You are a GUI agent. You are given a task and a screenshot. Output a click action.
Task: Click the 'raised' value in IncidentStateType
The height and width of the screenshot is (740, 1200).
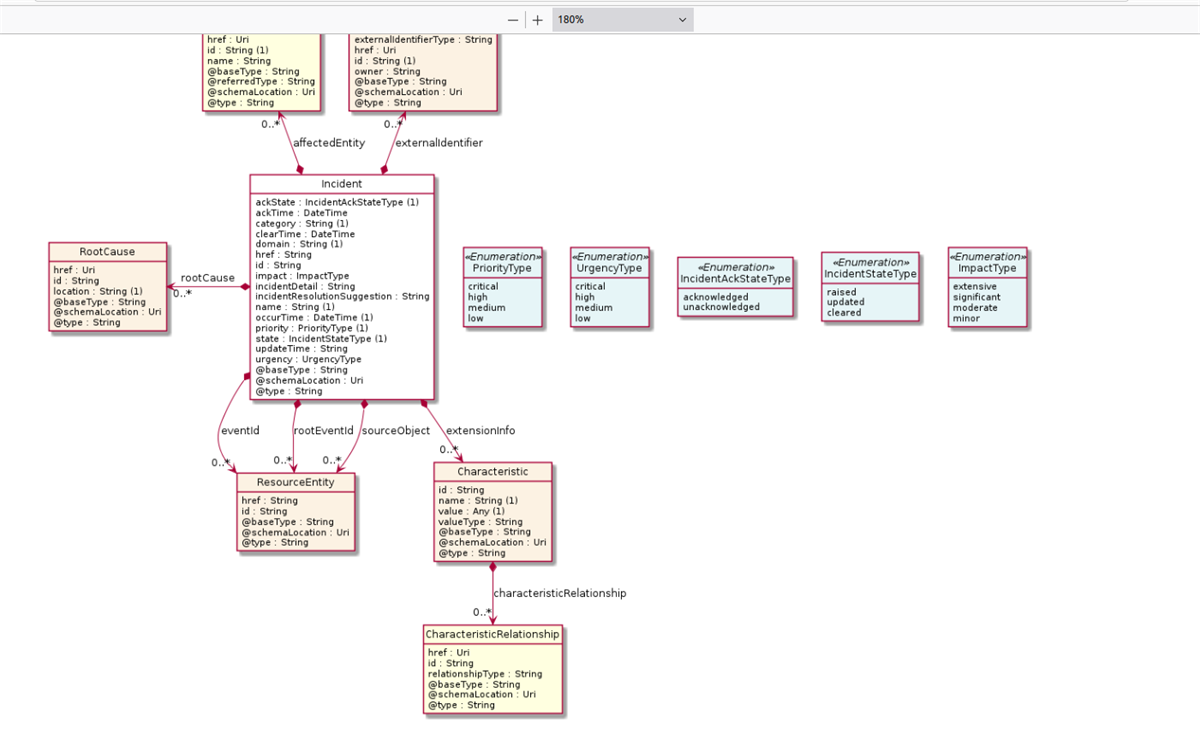842,292
